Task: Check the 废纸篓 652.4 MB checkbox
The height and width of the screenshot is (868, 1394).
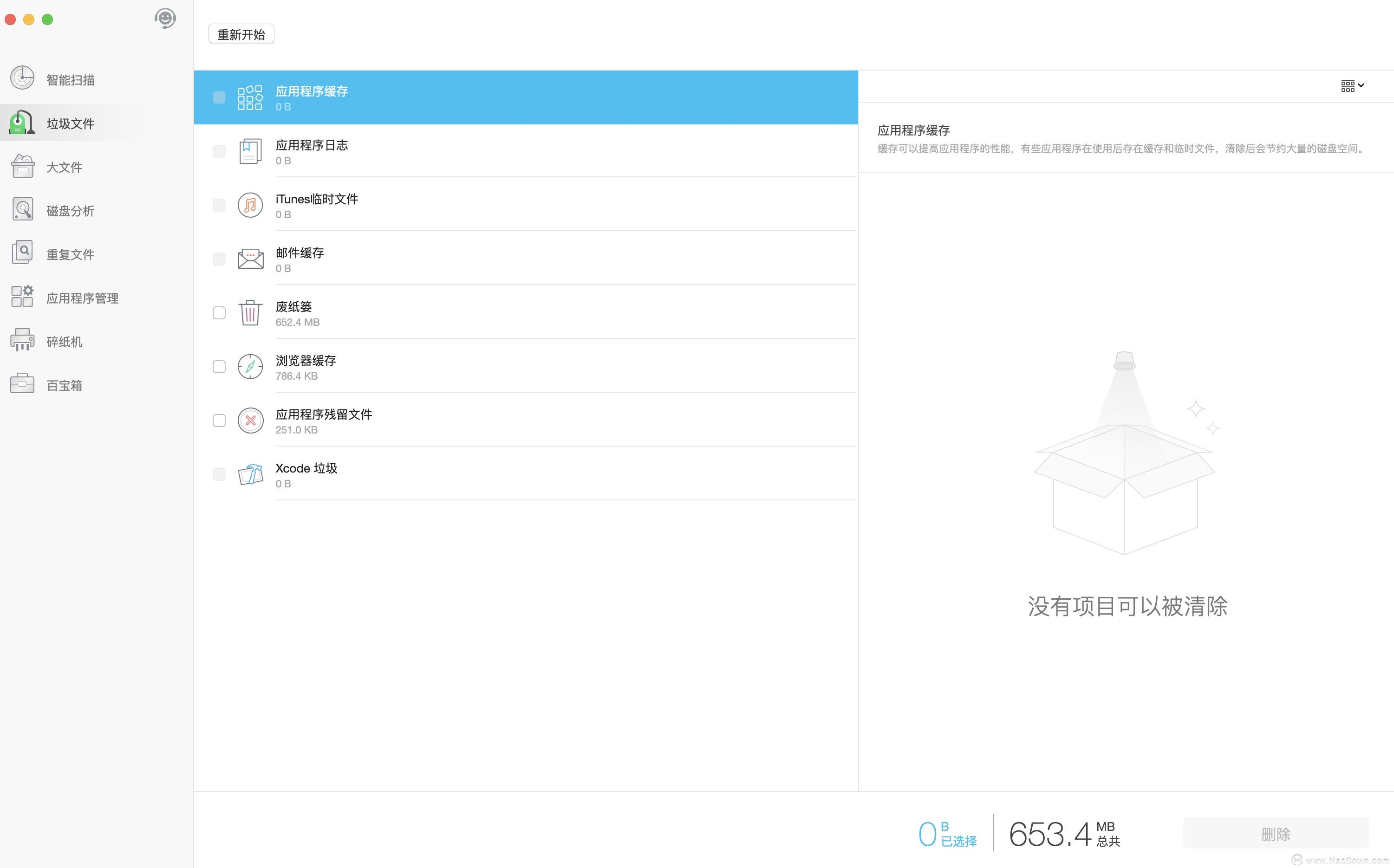Action: 219,313
